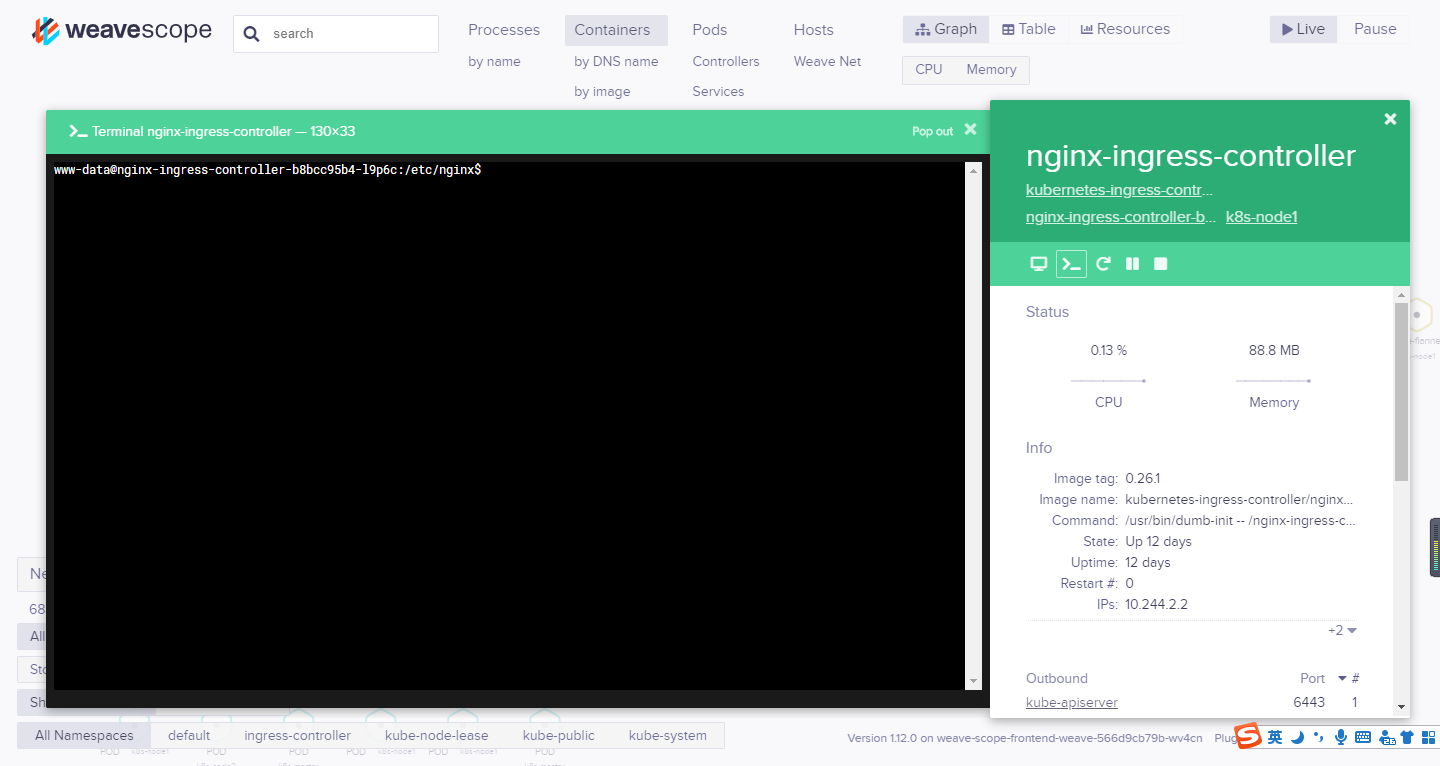Open the Weave Net view

click(x=827, y=62)
